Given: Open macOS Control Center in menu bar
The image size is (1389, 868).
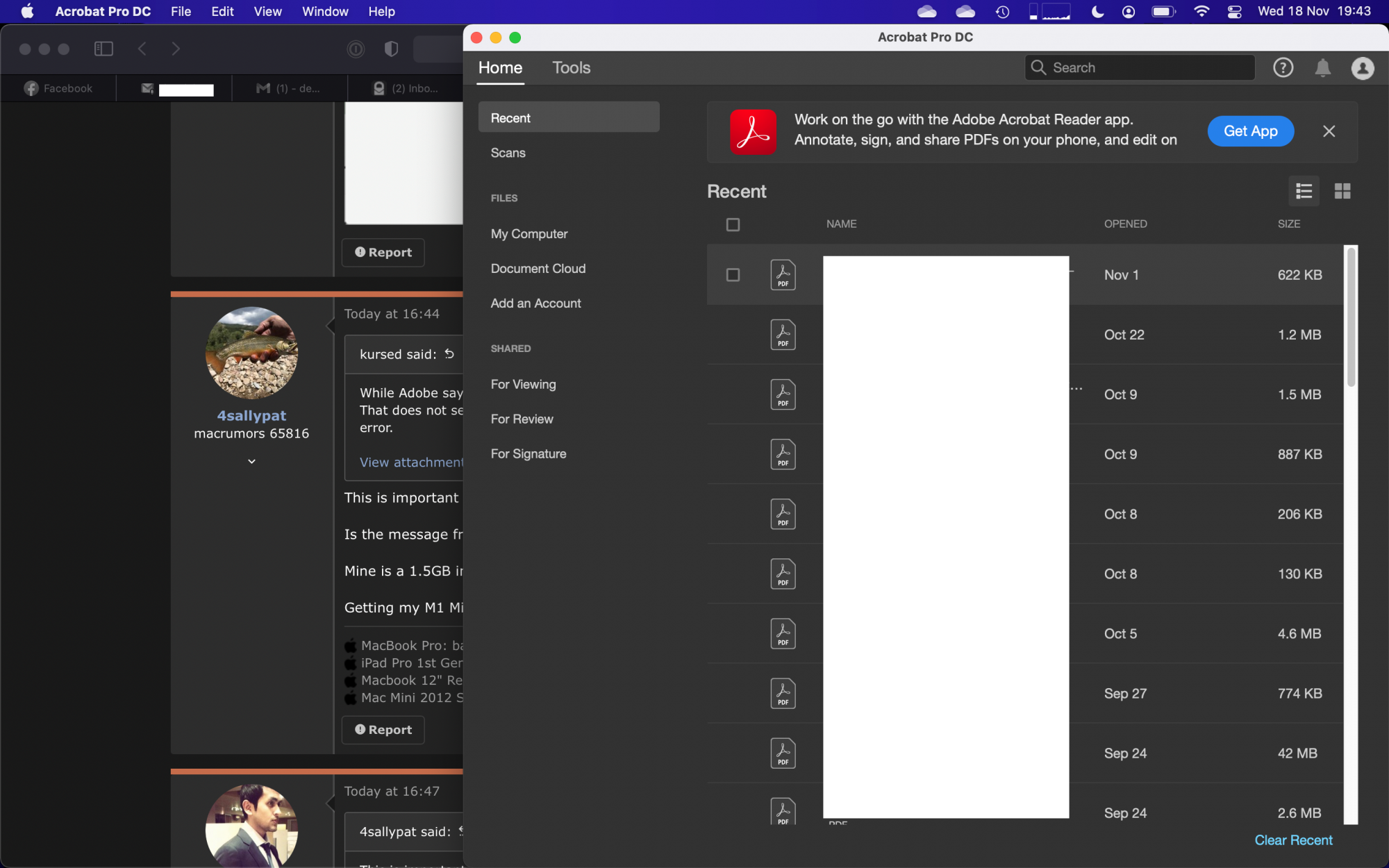Looking at the screenshot, I should [1234, 11].
